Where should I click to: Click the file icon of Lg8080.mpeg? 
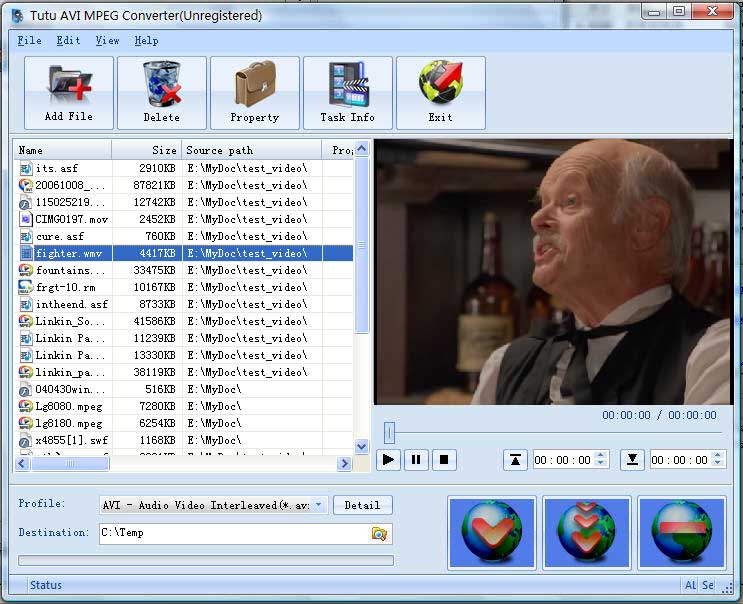25,406
